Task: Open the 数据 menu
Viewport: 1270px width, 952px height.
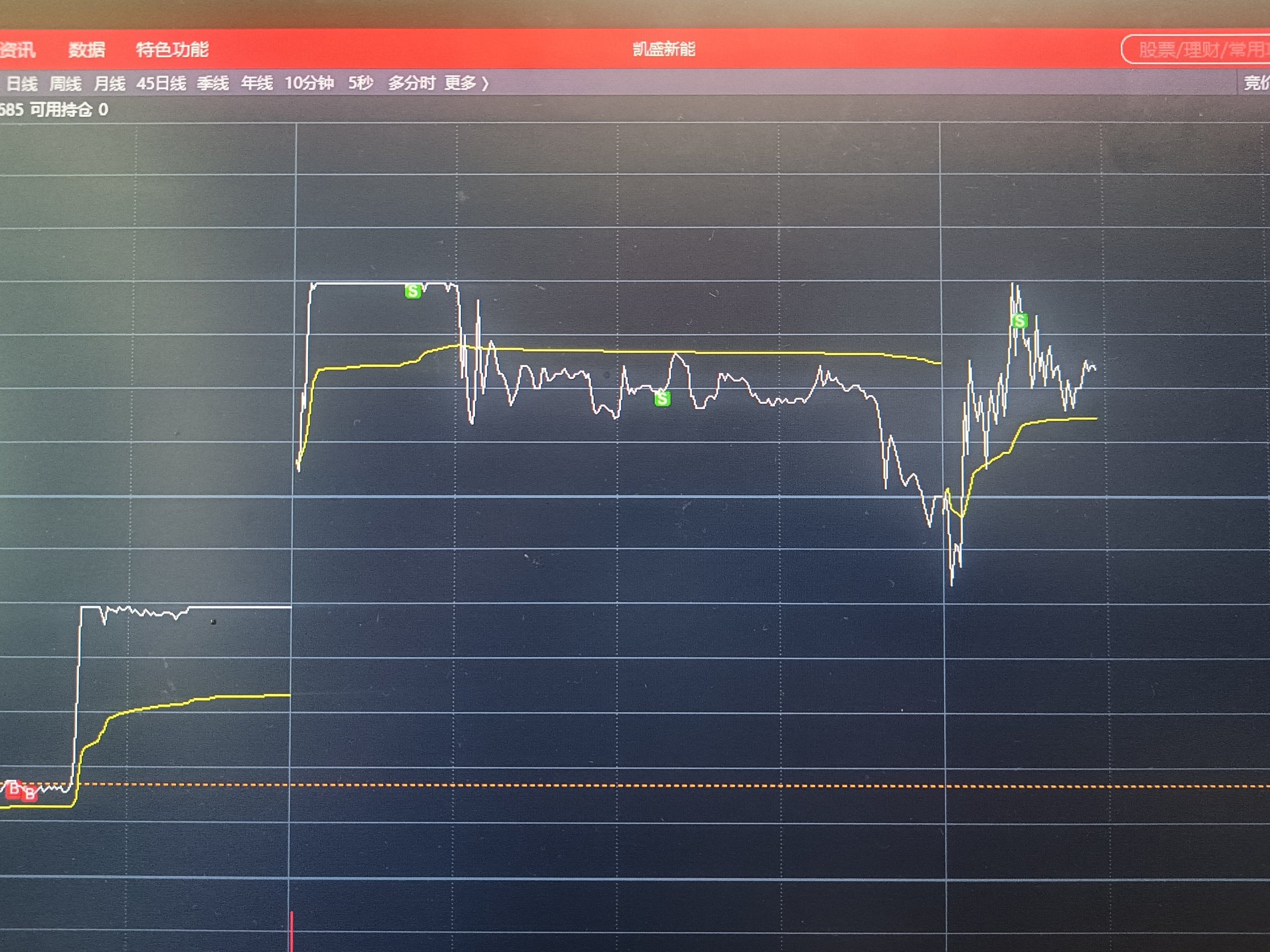Action: click(87, 50)
